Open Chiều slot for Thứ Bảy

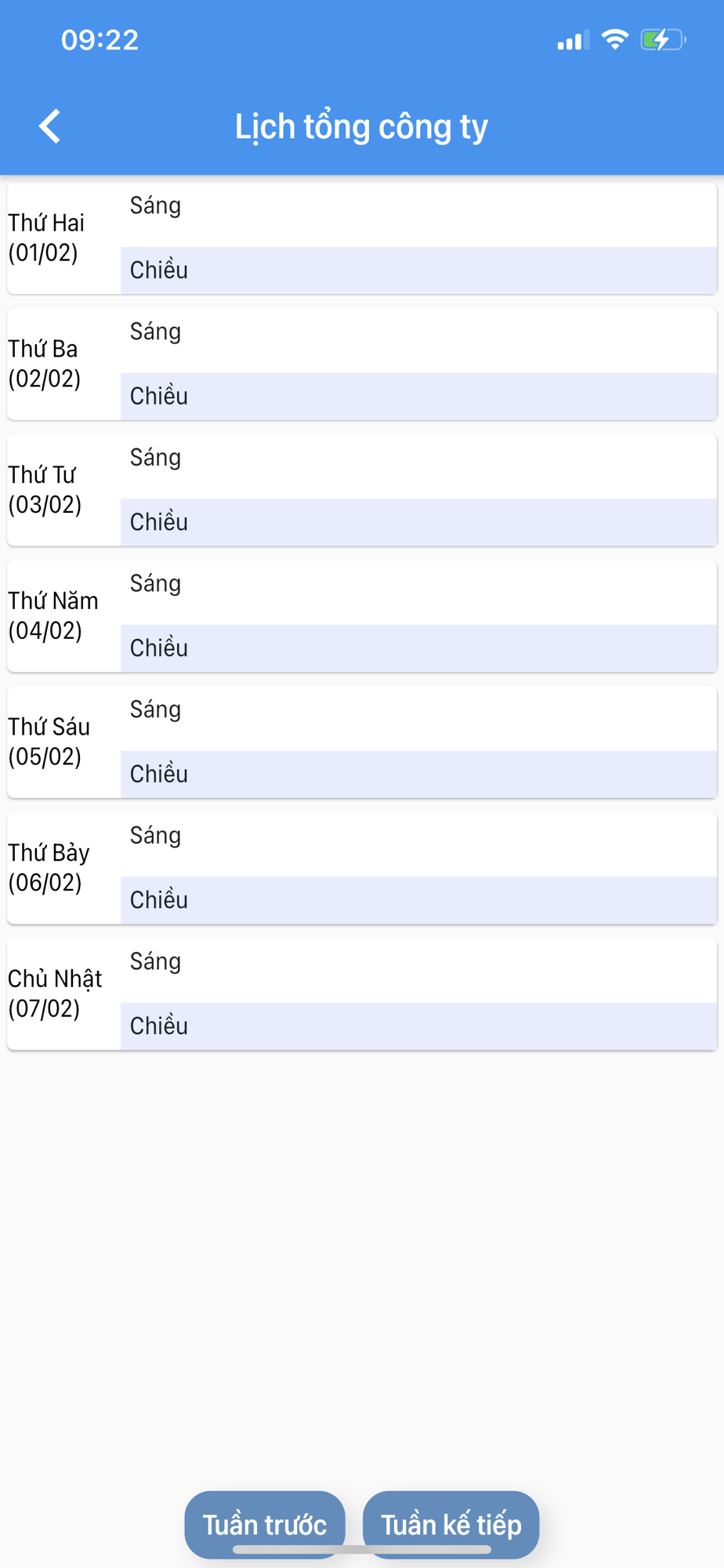tap(418, 901)
